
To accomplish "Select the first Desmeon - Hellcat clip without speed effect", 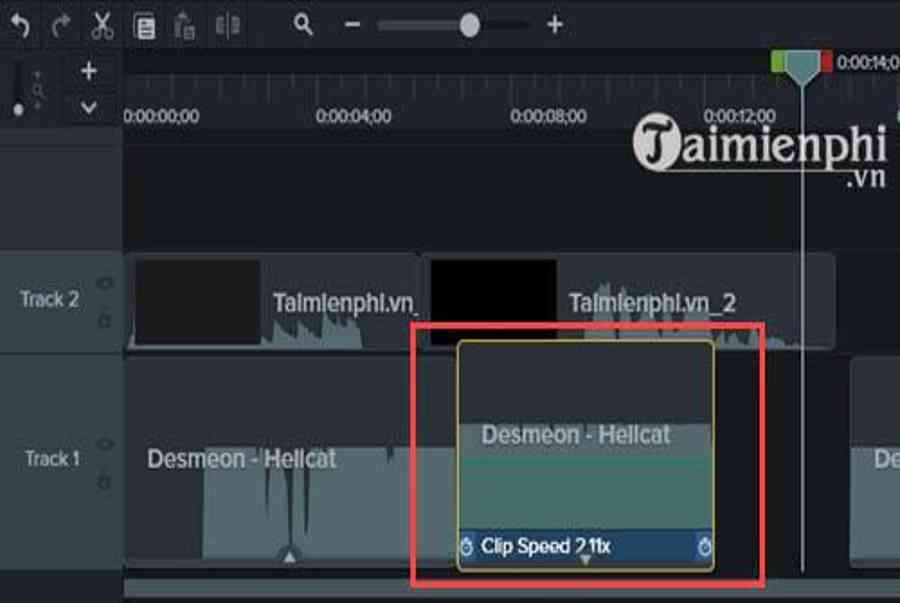I will (x=289, y=460).
